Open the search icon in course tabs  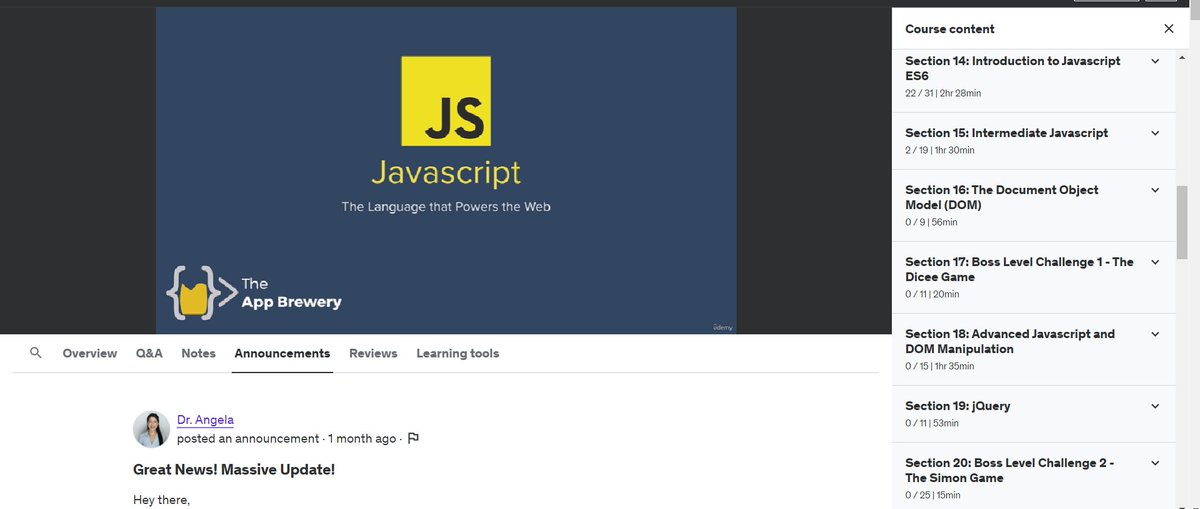[x=36, y=353]
